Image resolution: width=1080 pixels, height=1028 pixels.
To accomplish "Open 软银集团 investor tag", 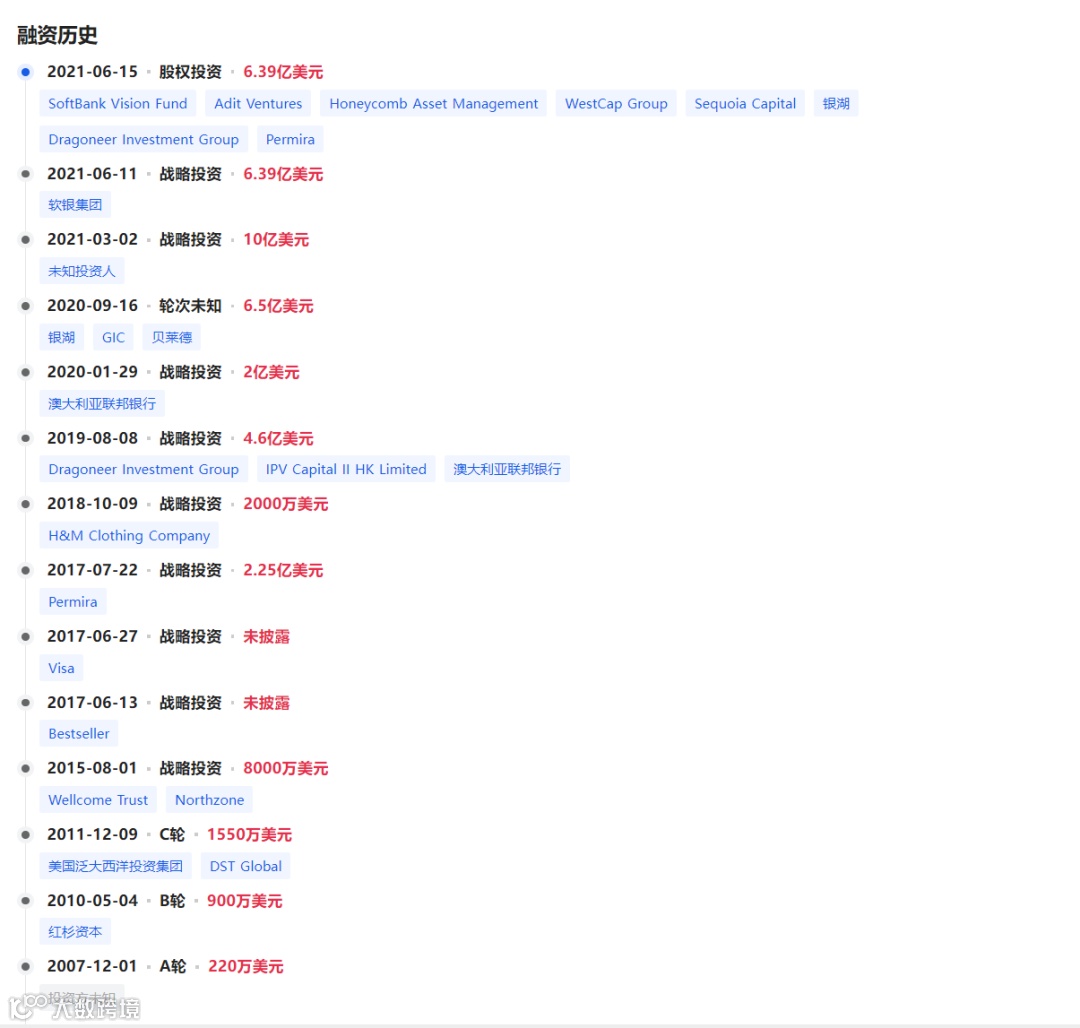I will tap(75, 204).
